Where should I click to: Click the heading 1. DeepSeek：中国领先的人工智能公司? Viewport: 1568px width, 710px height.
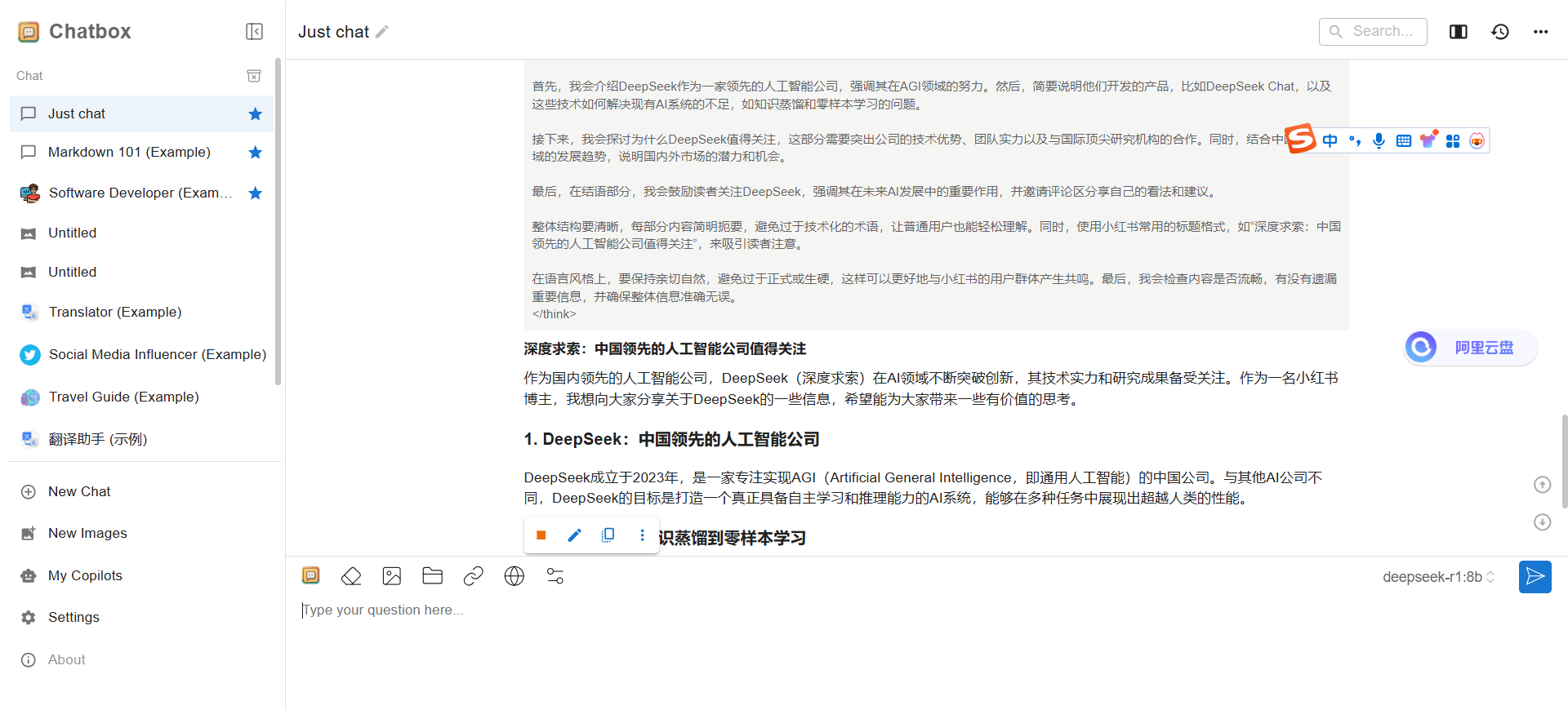pos(672,440)
